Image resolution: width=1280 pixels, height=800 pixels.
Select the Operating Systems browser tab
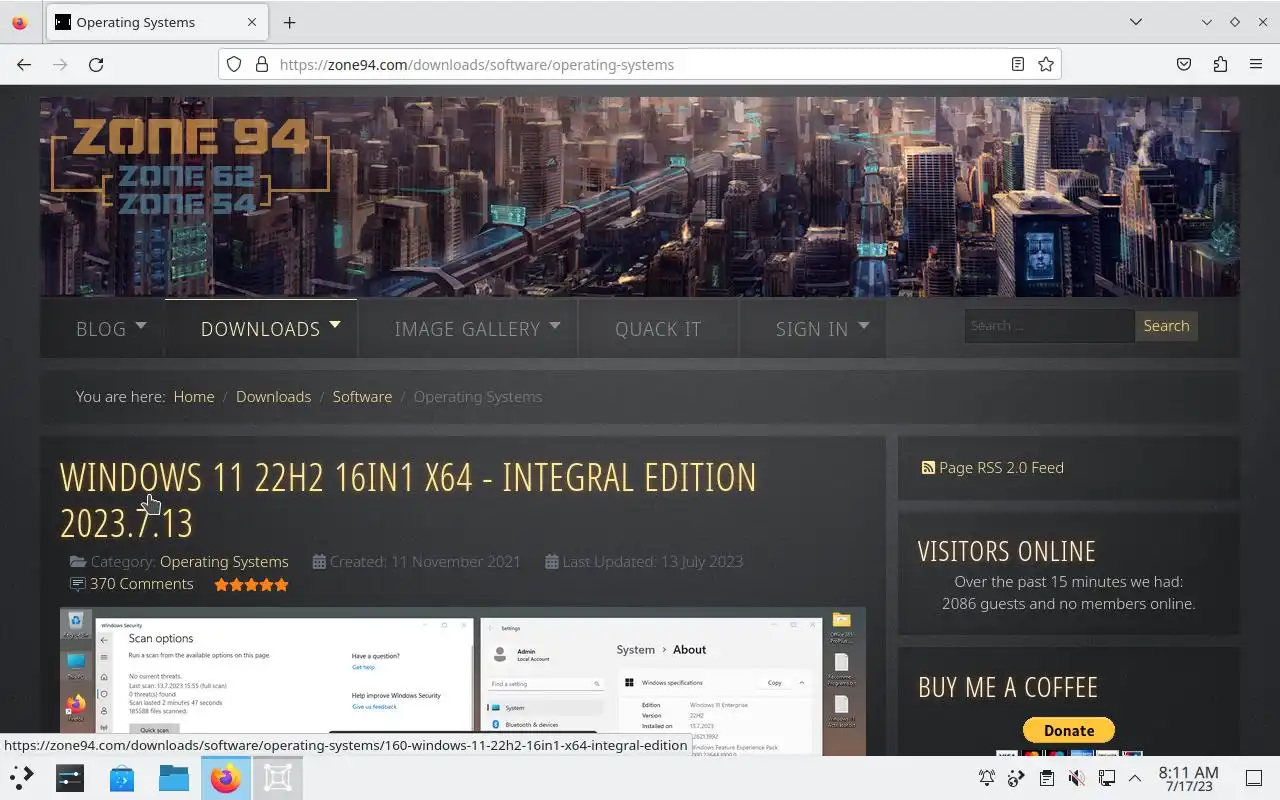pos(156,22)
